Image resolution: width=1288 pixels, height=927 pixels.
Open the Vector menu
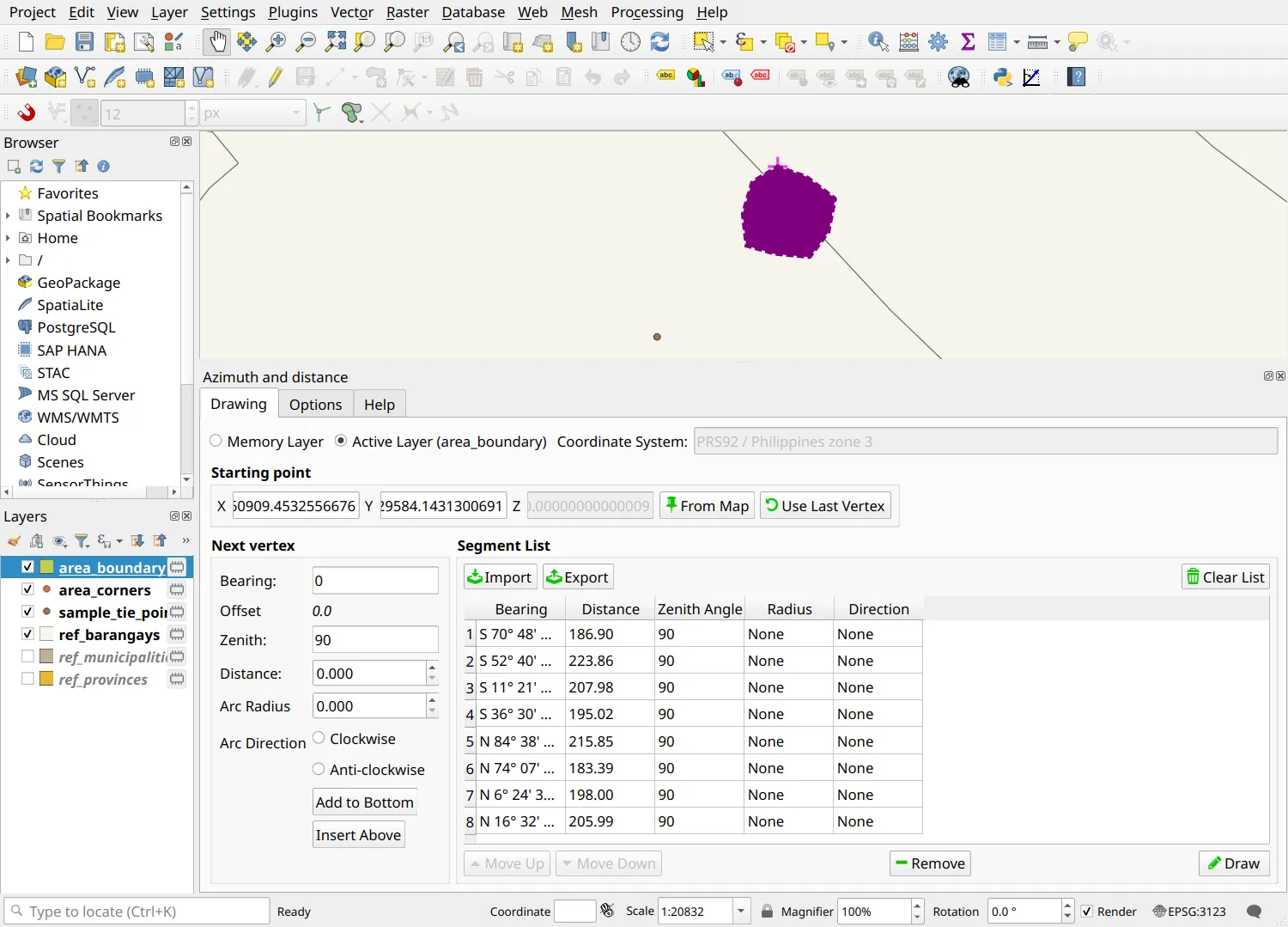pos(352,12)
